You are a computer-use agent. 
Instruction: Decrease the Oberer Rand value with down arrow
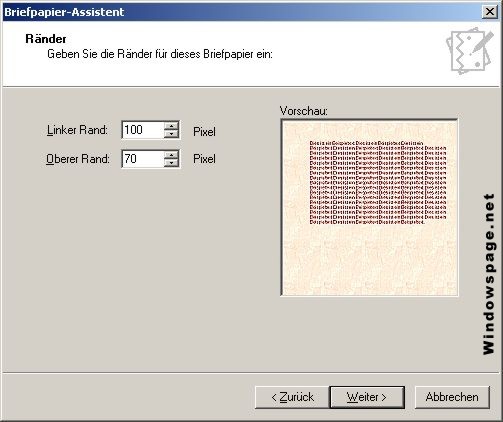pyautogui.click(x=171, y=163)
